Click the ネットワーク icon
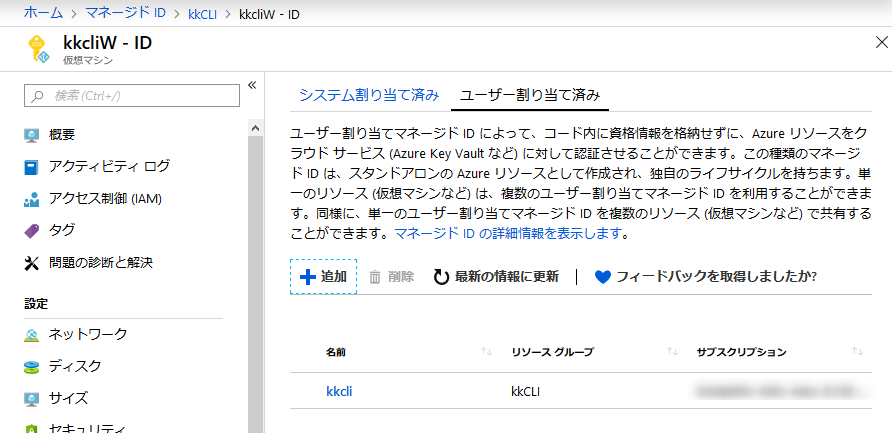The height and width of the screenshot is (433, 892). [32, 335]
